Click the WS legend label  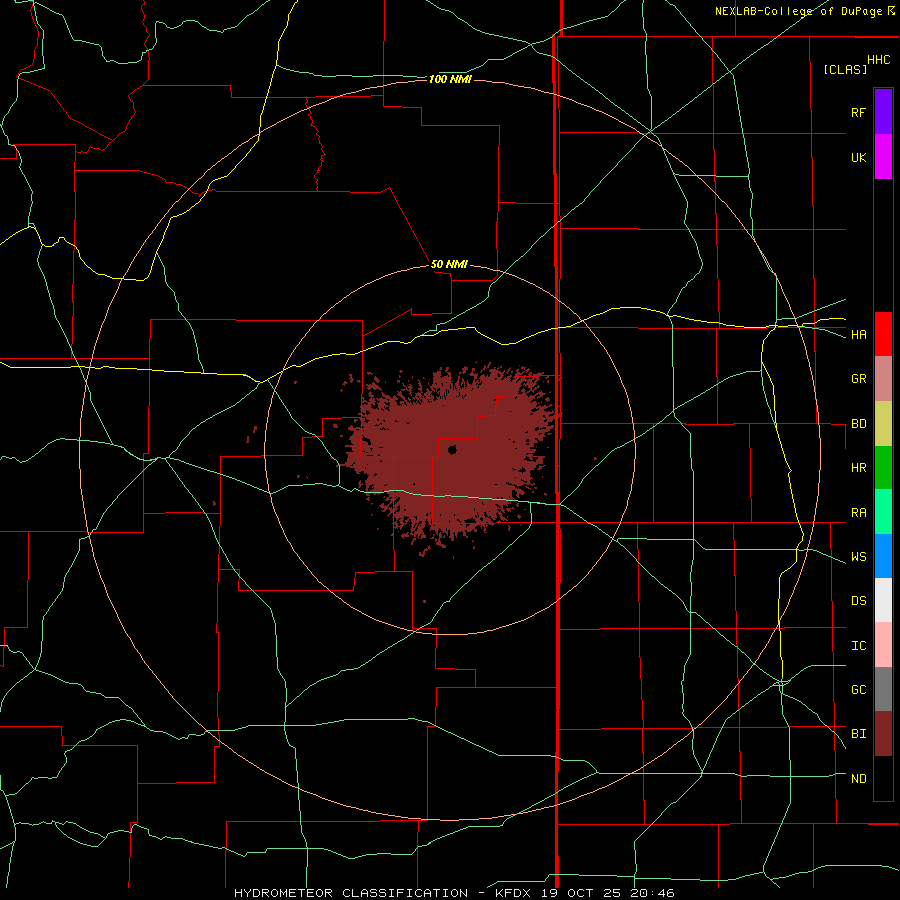(858, 557)
